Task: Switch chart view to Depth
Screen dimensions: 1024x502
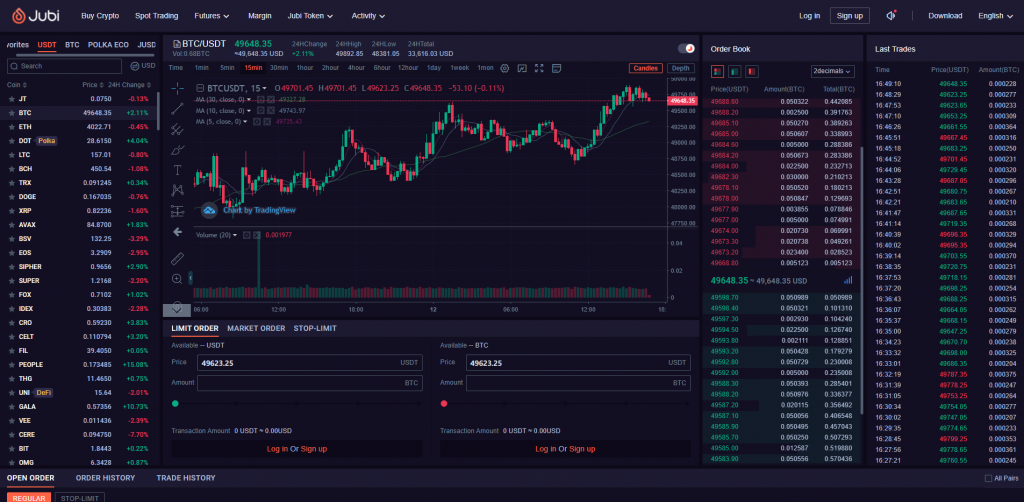Action: [680, 68]
